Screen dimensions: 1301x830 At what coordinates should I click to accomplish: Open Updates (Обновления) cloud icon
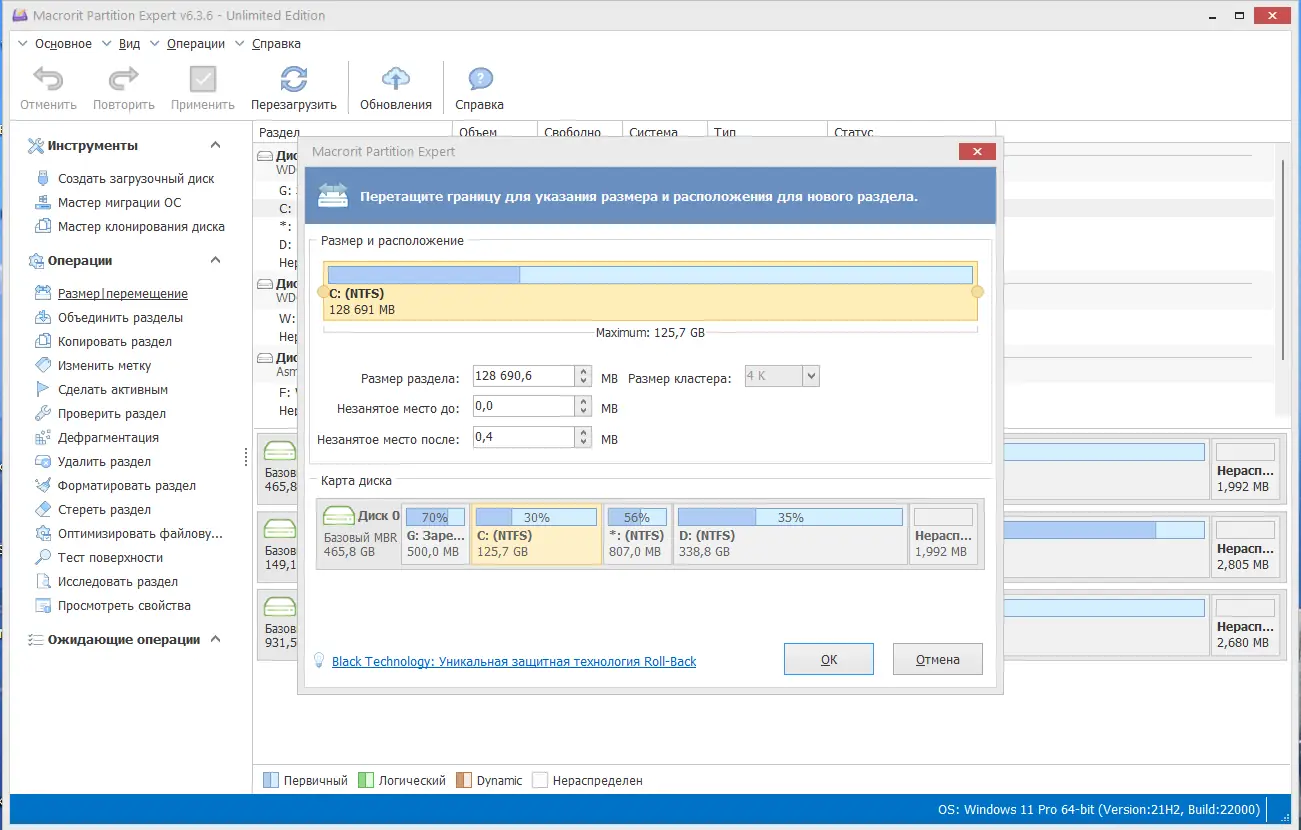tap(396, 80)
